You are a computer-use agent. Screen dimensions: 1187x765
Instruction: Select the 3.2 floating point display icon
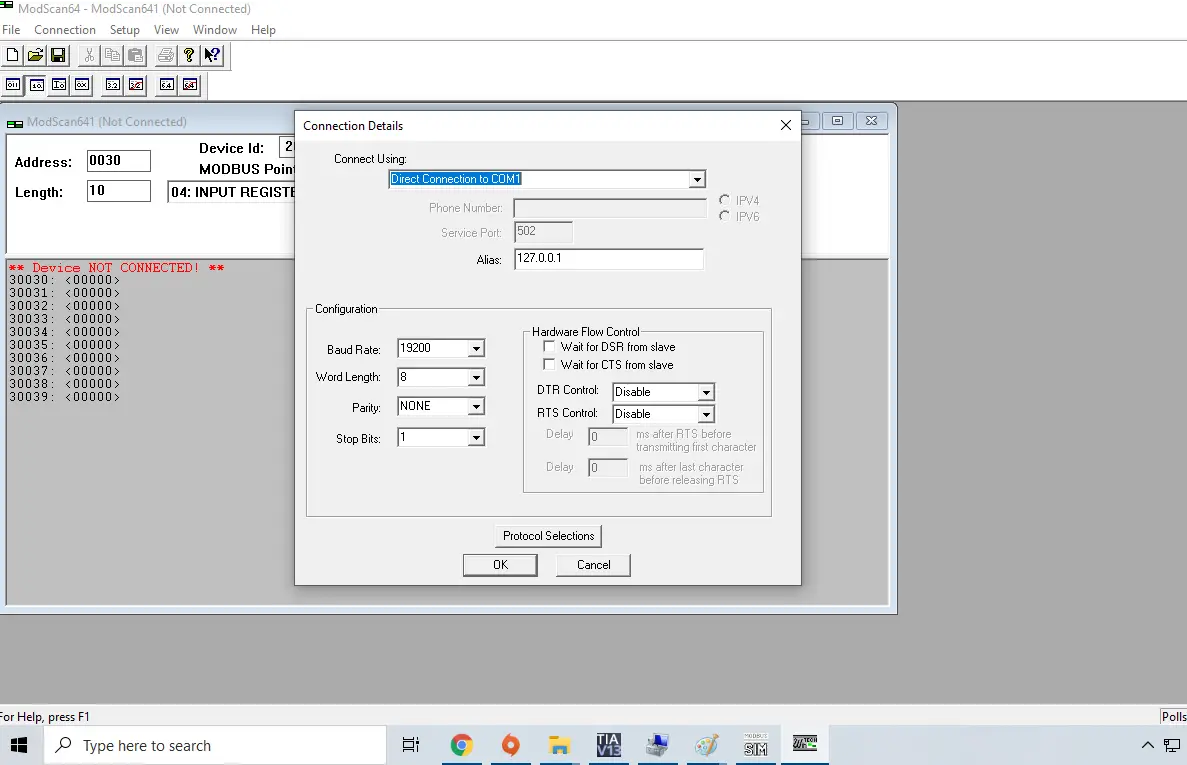coord(113,85)
